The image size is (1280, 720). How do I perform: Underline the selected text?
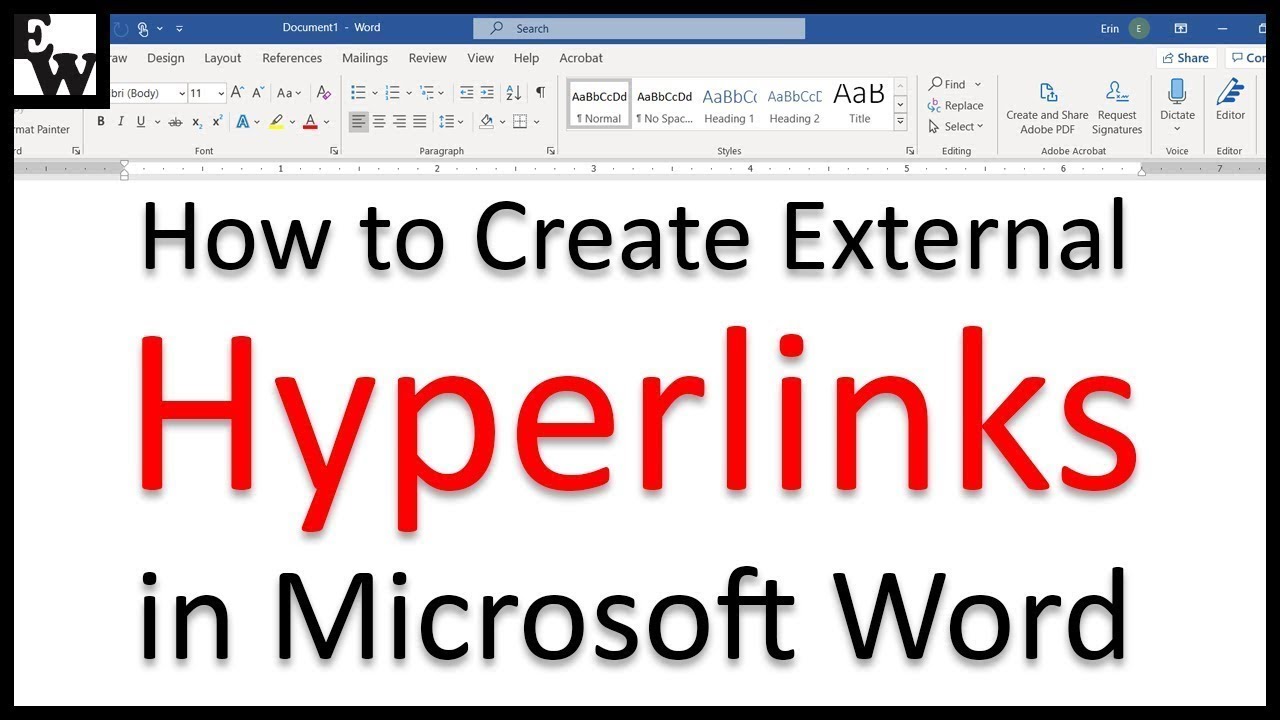[141, 122]
